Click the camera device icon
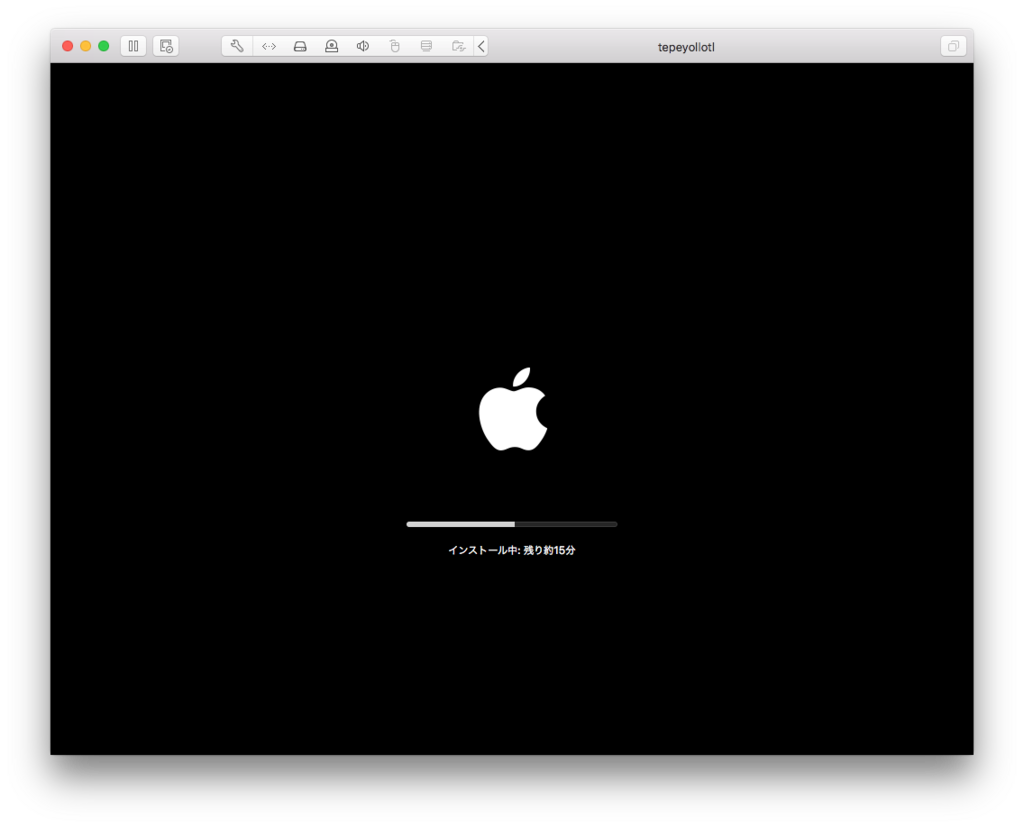Screen dimensions: 1024x827 pos(332,46)
